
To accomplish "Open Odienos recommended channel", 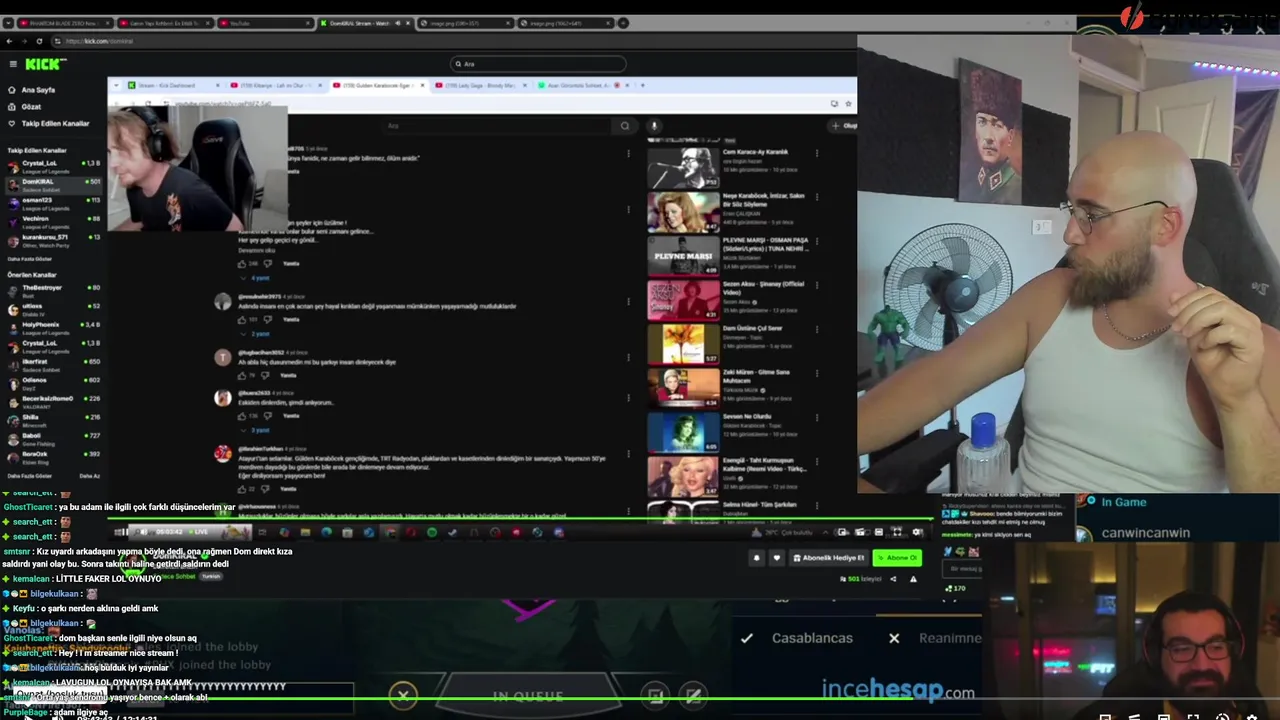I will (53, 383).
